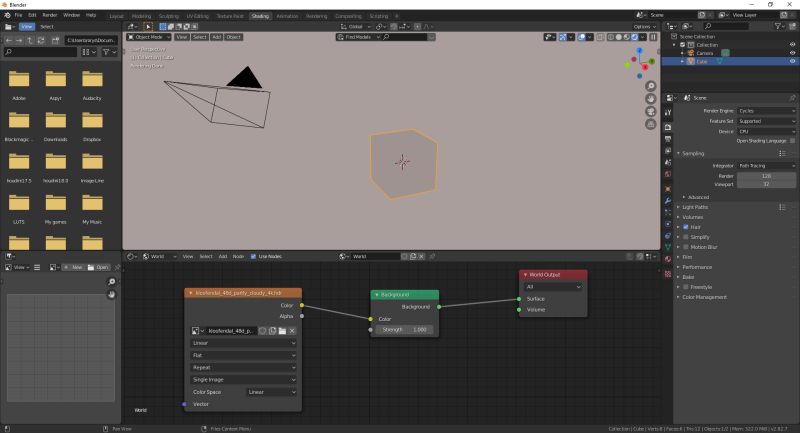Click the New image button
This screenshot has height=433, width=800.
point(73,267)
